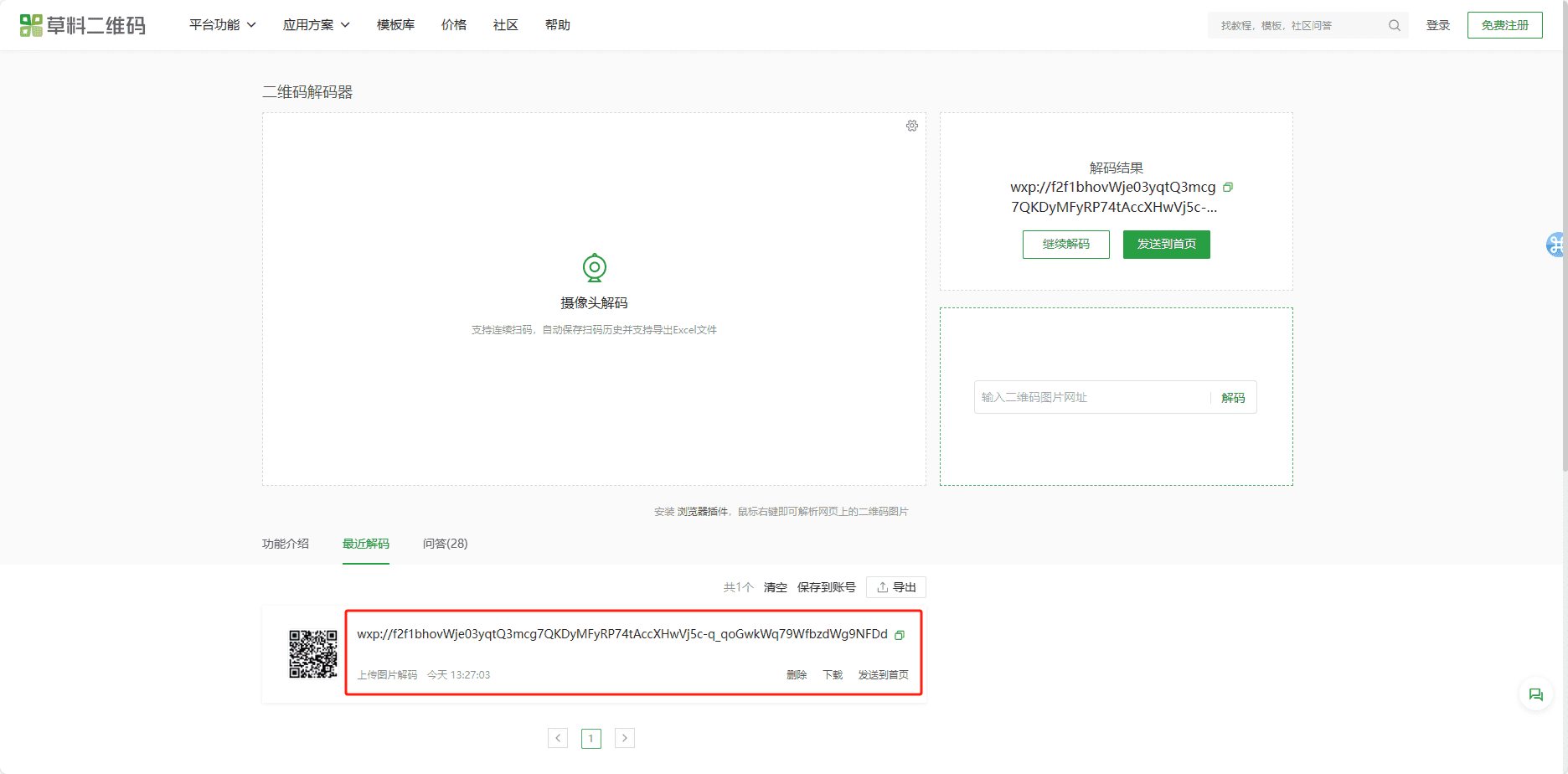This screenshot has width=1568, height=774.
Task: Click the 解码 button beside URL field
Action: 1233,398
